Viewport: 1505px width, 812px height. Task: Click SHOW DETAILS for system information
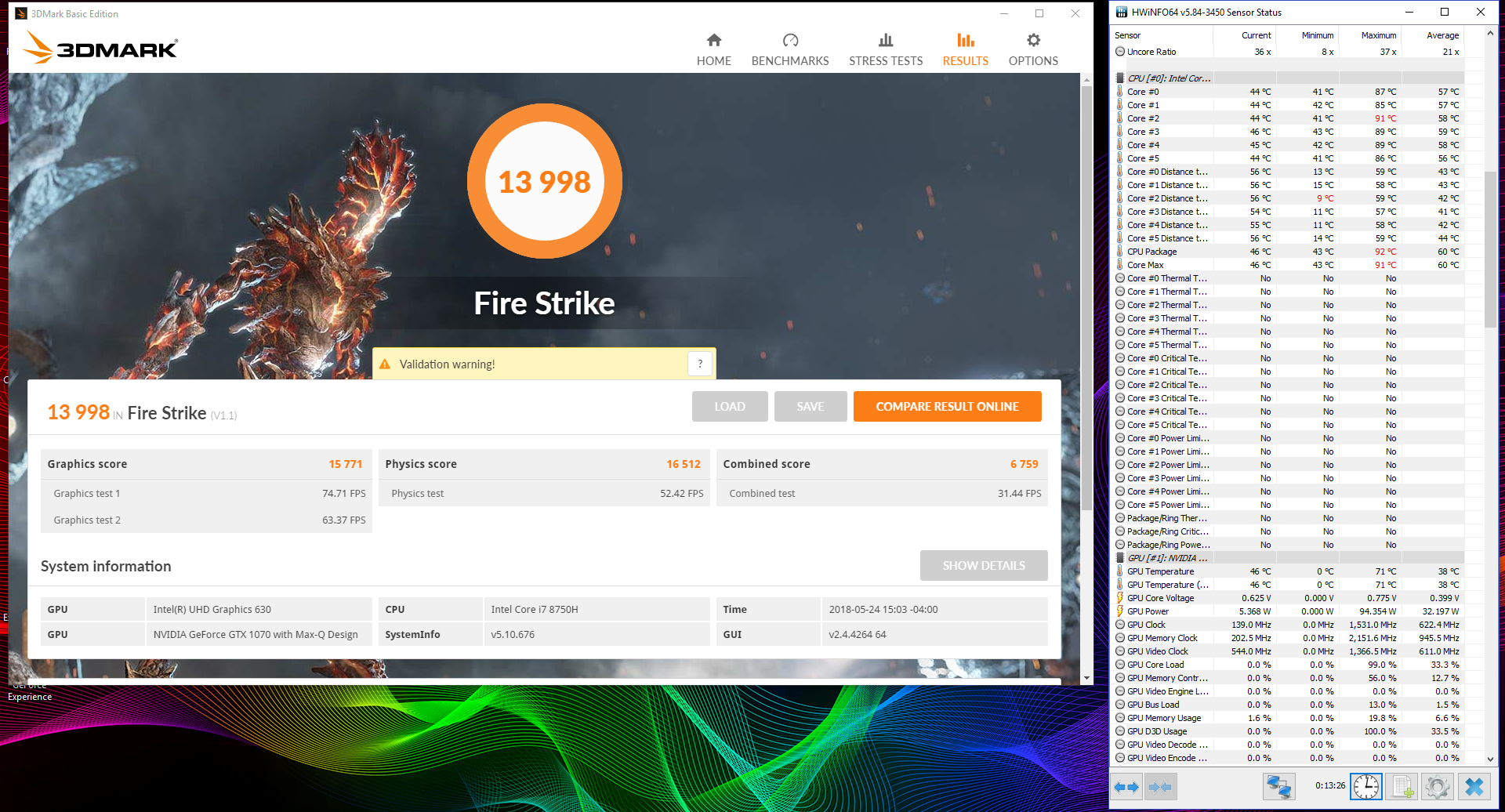(x=984, y=565)
